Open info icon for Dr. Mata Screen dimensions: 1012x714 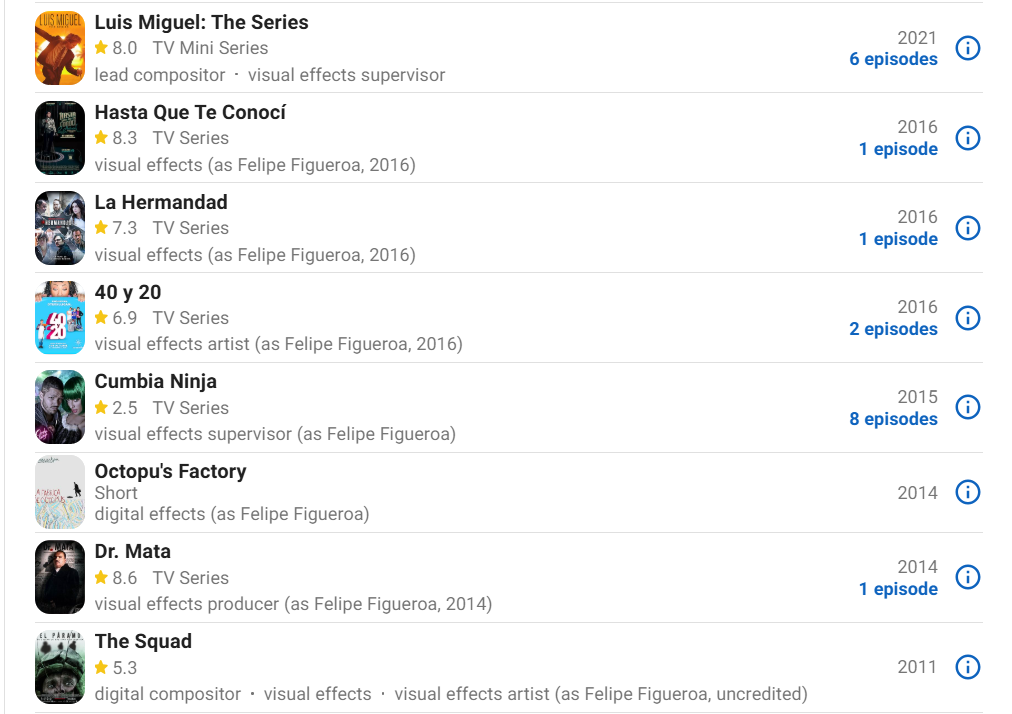click(967, 577)
